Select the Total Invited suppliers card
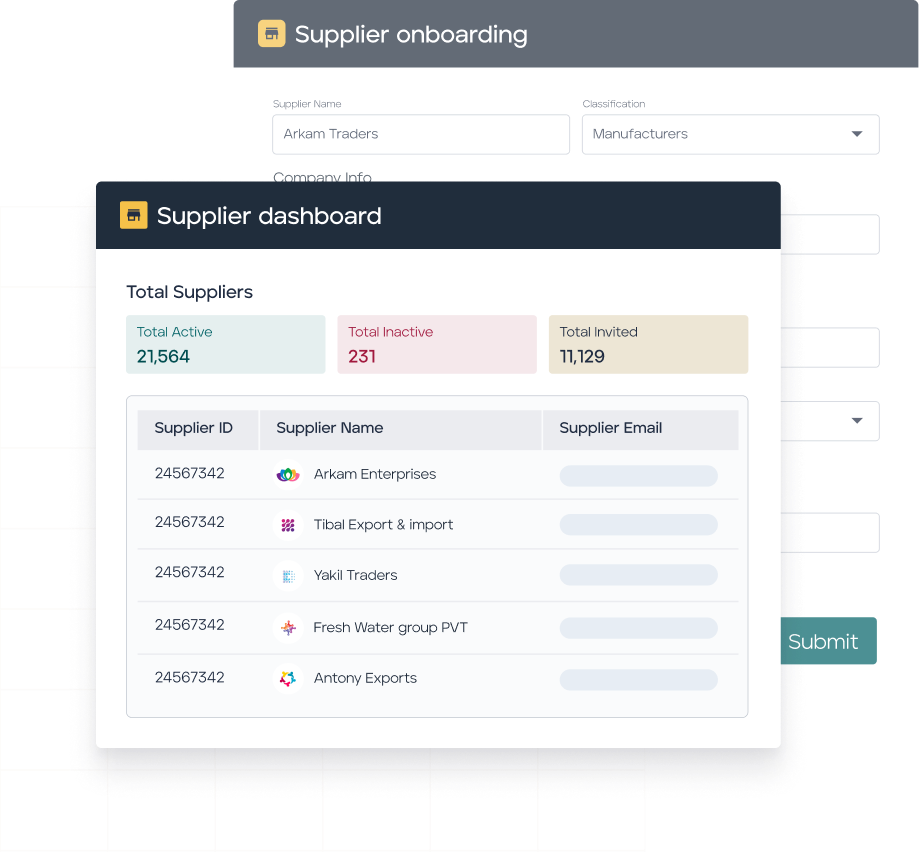The image size is (919, 852). 648,345
